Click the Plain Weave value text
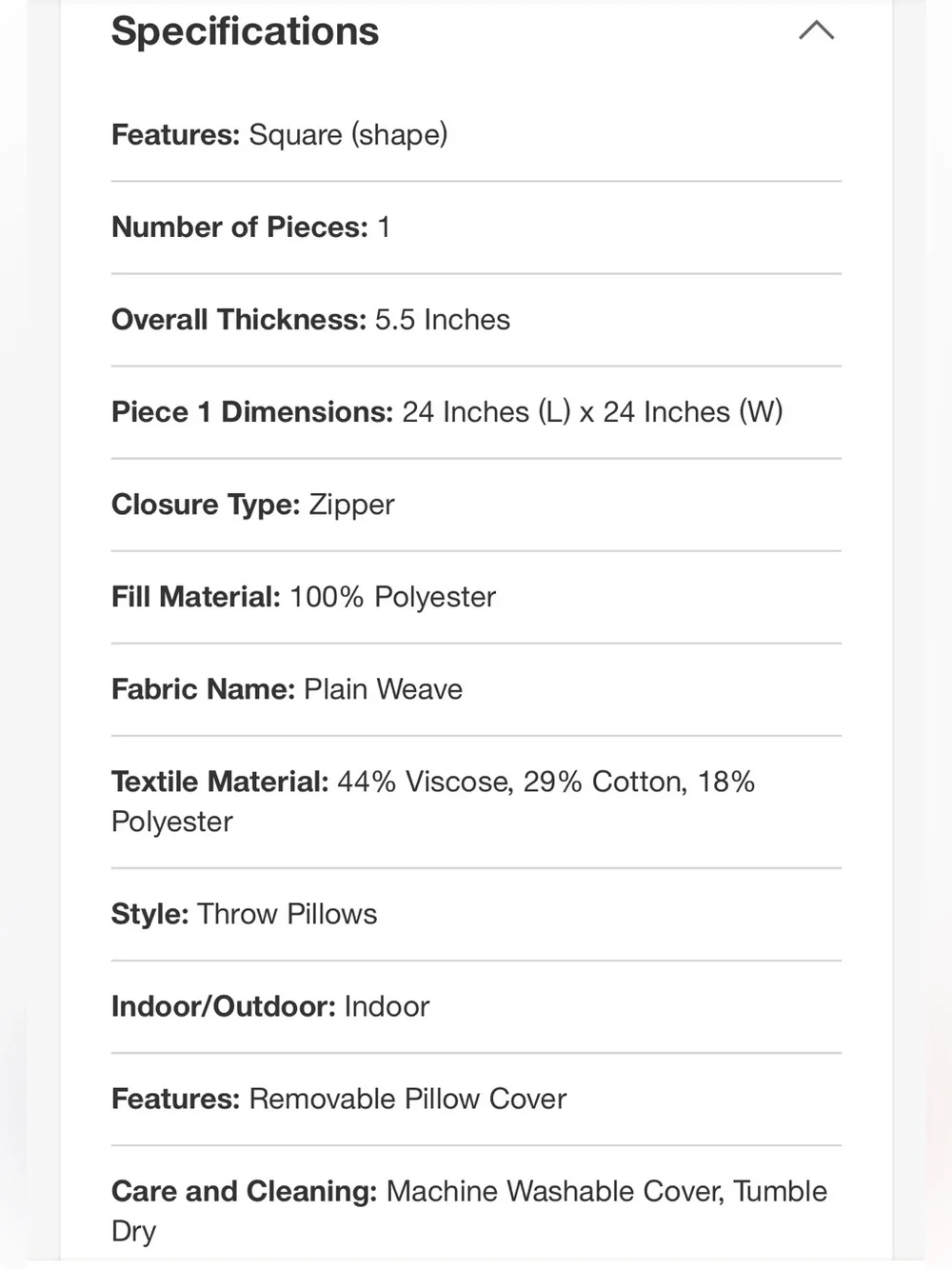 click(x=384, y=689)
